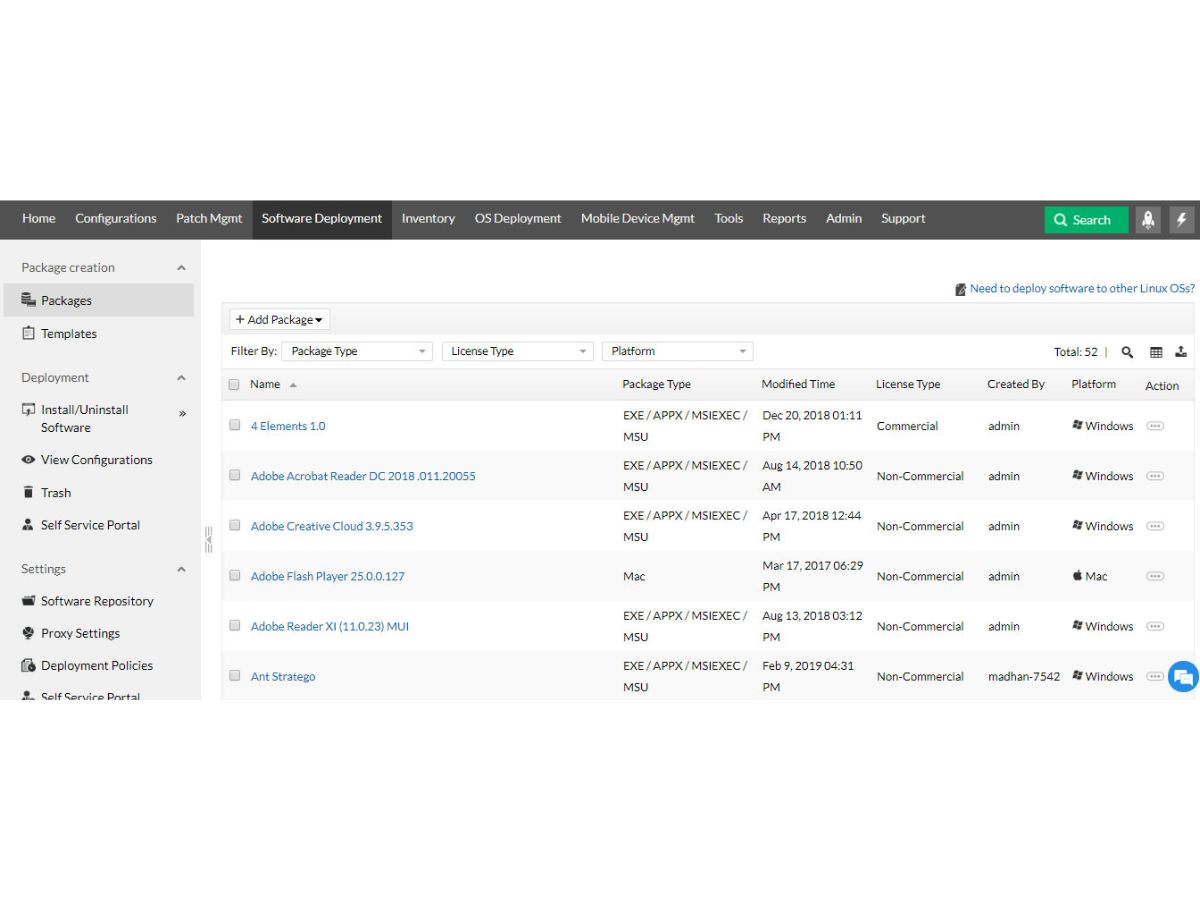Click the View Configurations eye icon
This screenshot has height=900, width=1200.
28,460
